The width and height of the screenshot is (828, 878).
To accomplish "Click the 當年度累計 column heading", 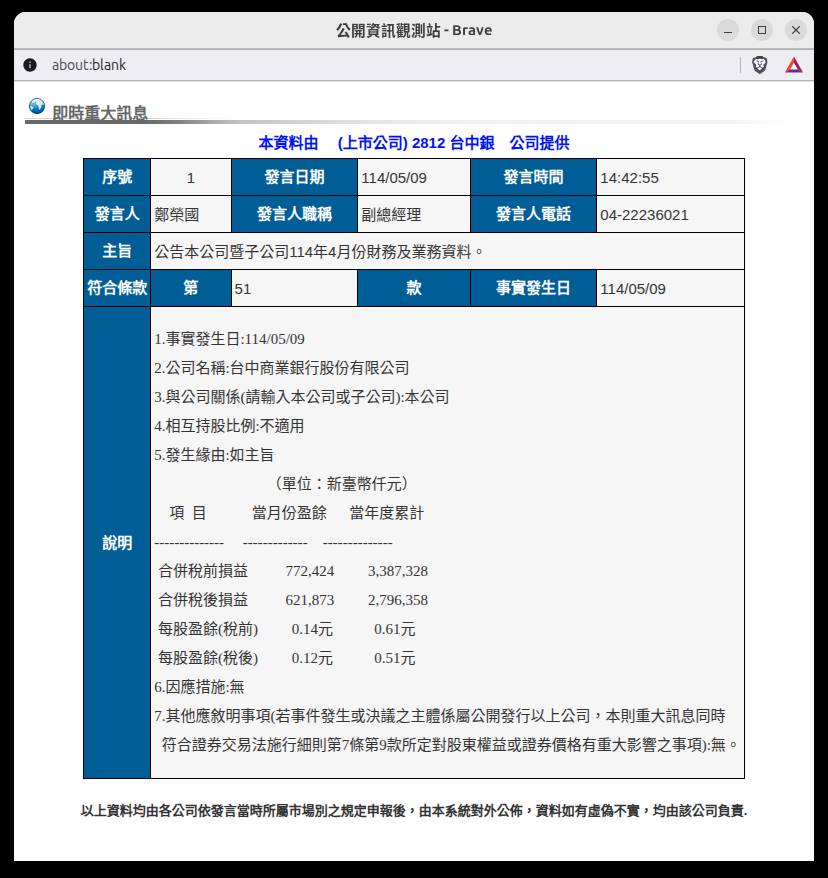I will tap(387, 513).
